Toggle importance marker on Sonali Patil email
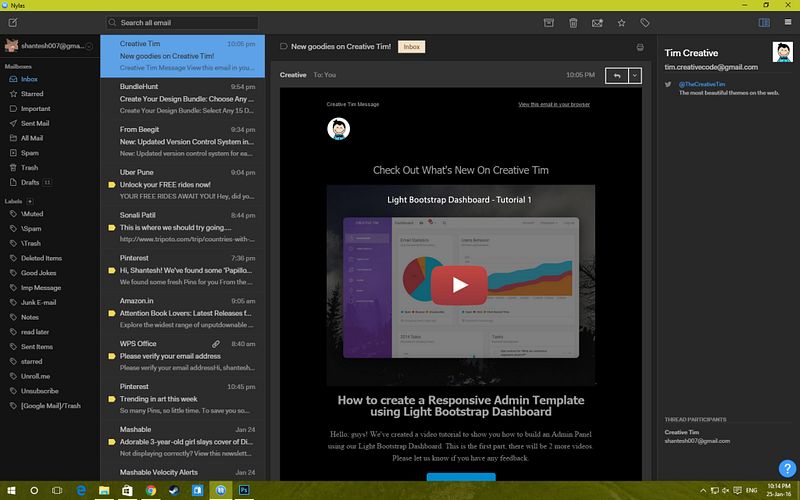This screenshot has width=800, height=500. click(112, 228)
